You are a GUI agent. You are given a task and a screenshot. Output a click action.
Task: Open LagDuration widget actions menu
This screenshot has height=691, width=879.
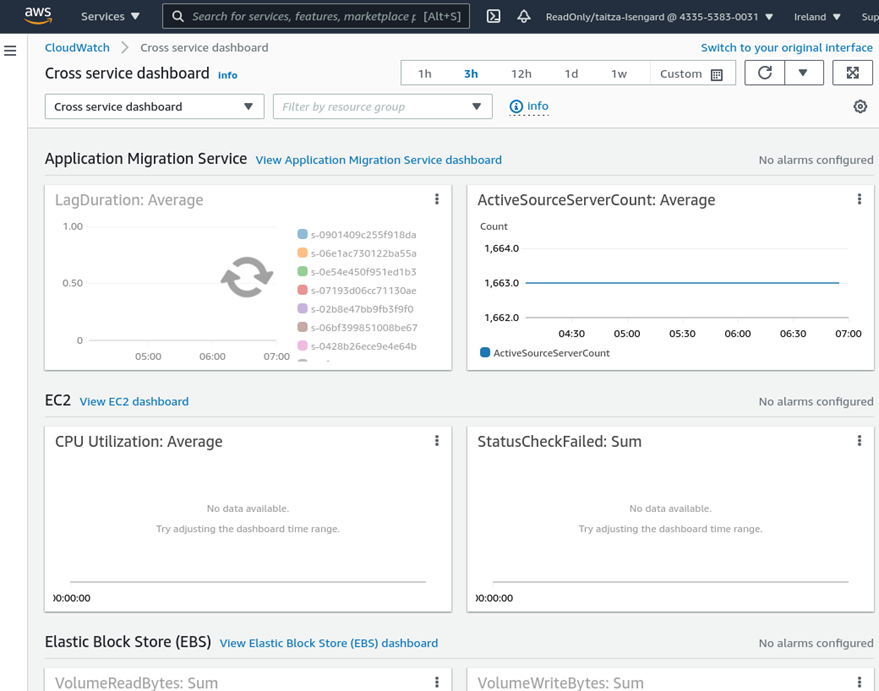[437, 200]
